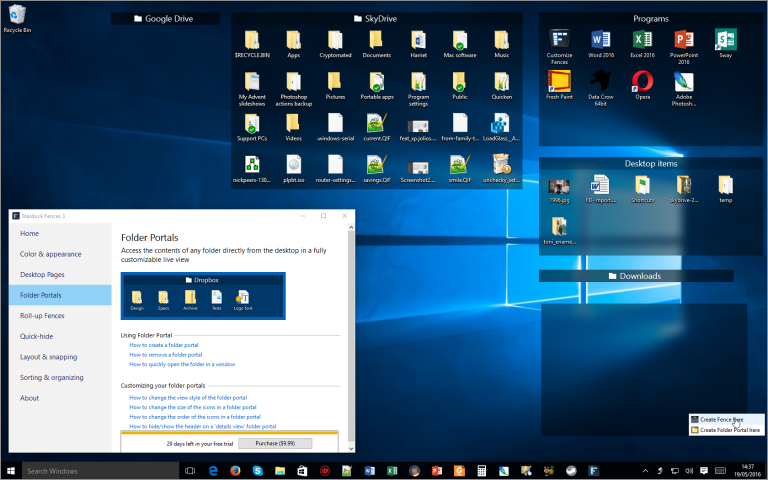Open the Recycle Bin
The height and width of the screenshot is (480, 768).
point(17,17)
